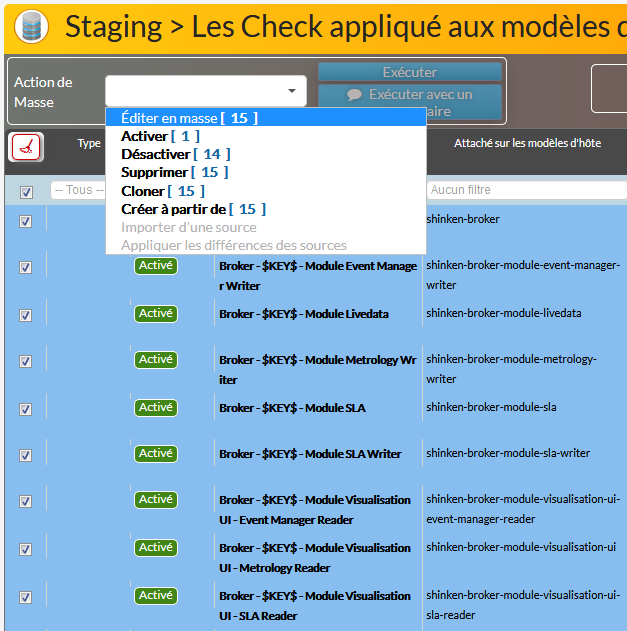
Task: Uncheck the Event Manager Reader row checkbox
Action: coord(25,501)
